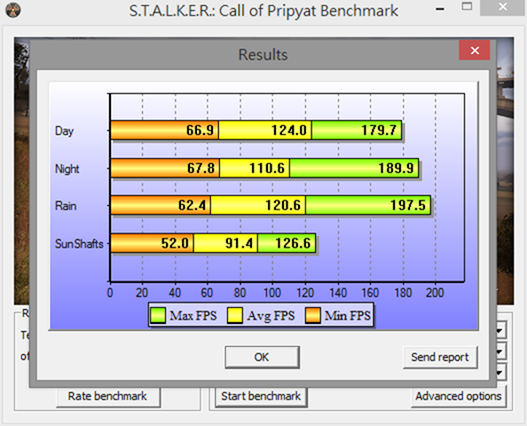Open Advanced options in the benchmark window

click(458, 396)
